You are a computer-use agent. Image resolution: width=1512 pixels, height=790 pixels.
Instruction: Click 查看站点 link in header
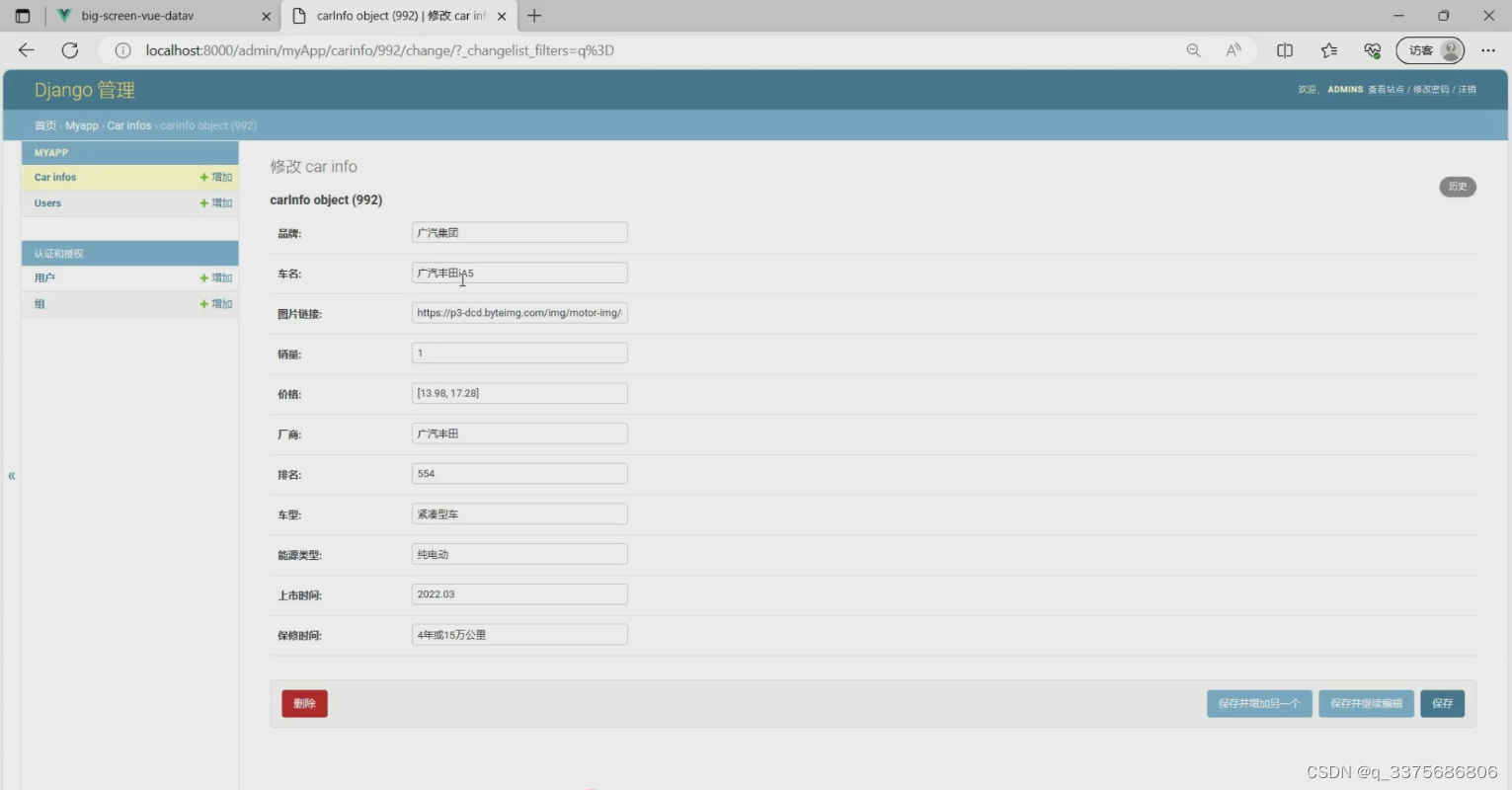coord(1386,90)
